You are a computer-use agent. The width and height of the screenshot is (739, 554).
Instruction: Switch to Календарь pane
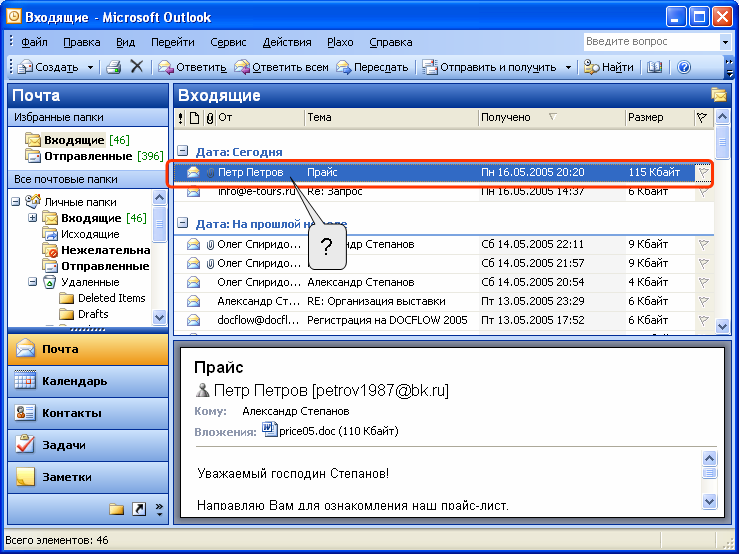click(x=88, y=381)
